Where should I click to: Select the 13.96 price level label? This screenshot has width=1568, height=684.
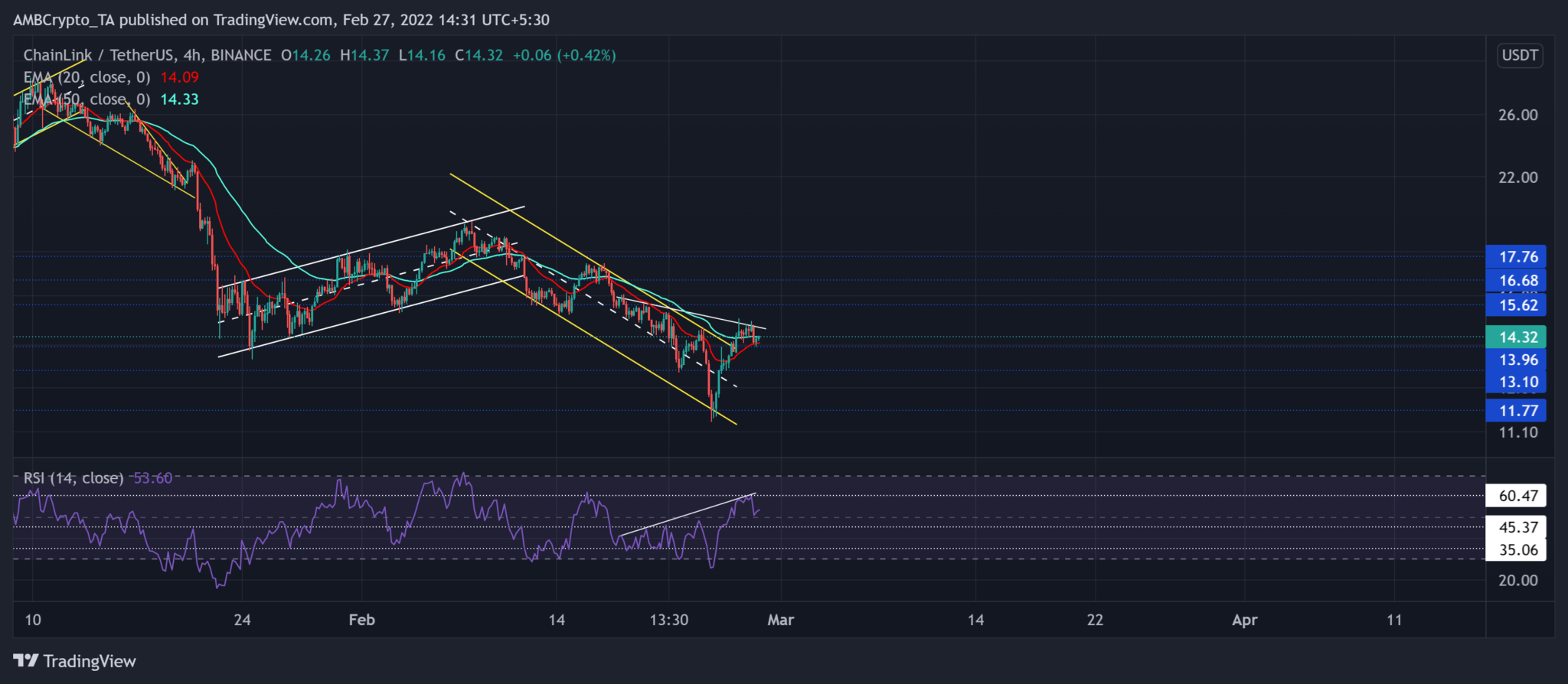tap(1516, 360)
